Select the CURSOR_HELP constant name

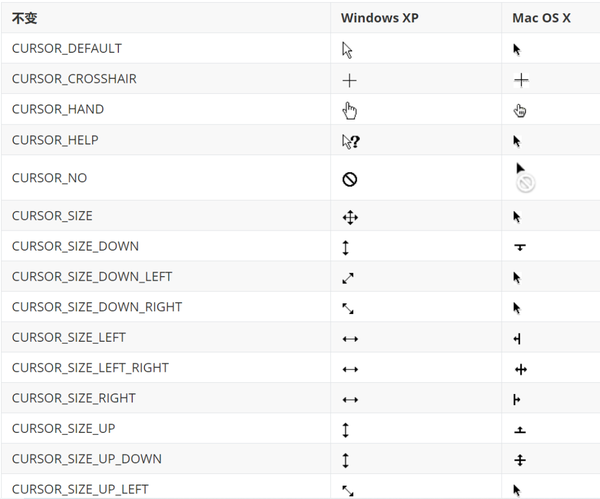pos(55,140)
